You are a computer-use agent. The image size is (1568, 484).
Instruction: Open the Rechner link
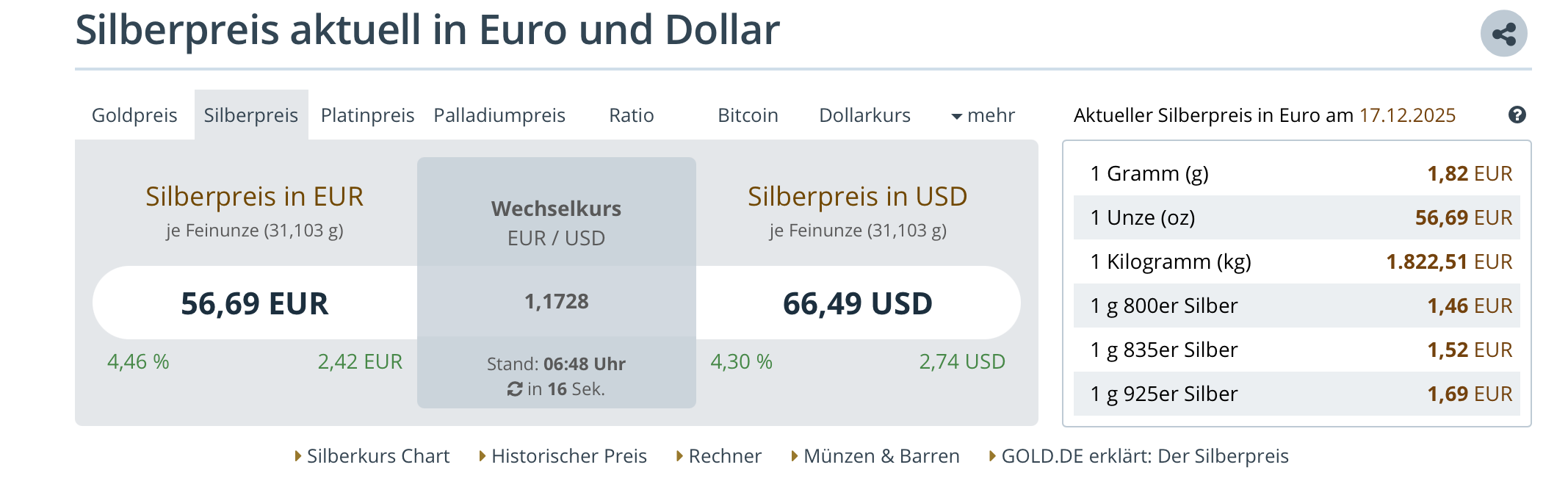[725, 456]
